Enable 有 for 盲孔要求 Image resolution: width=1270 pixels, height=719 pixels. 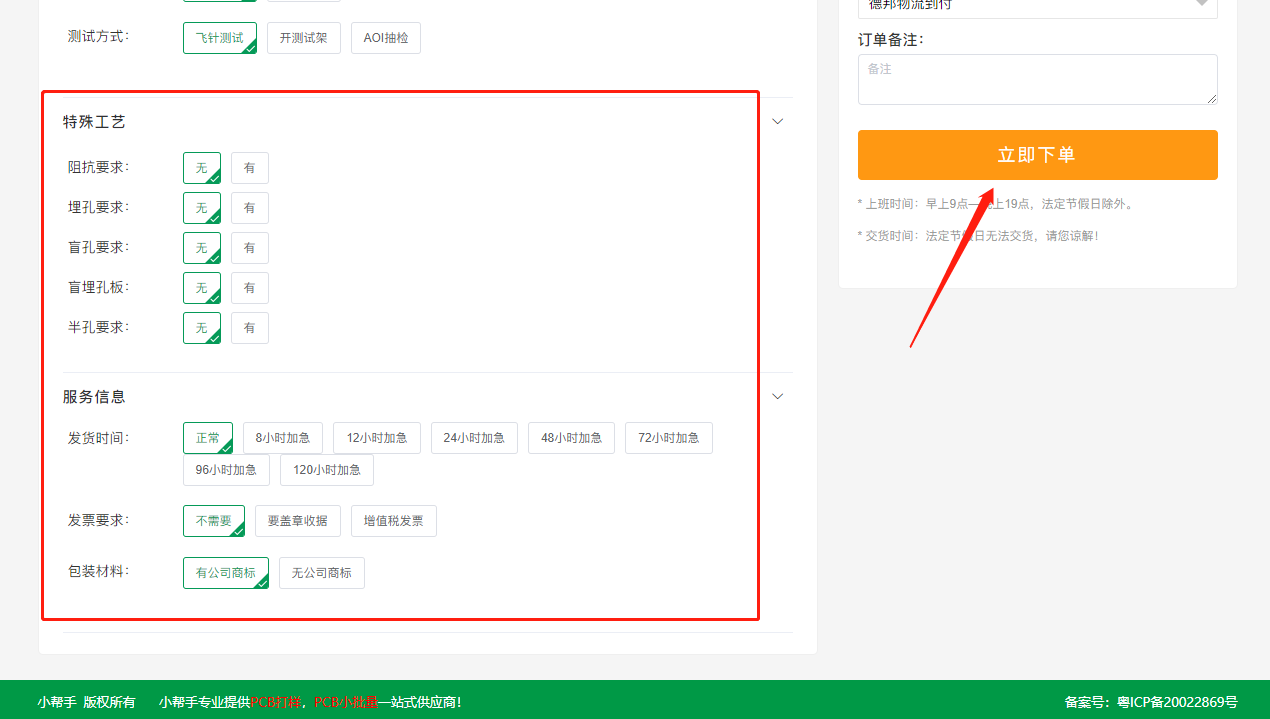pos(250,247)
